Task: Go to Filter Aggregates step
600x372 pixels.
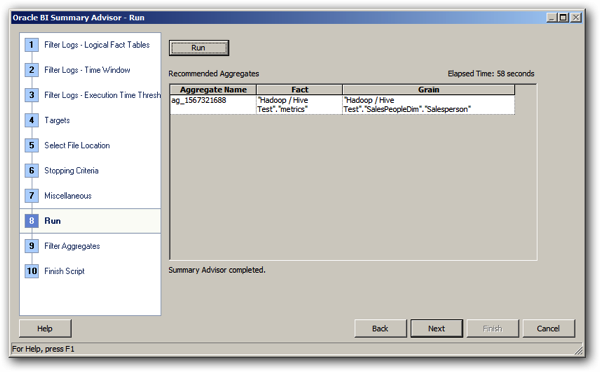Action: point(72,246)
